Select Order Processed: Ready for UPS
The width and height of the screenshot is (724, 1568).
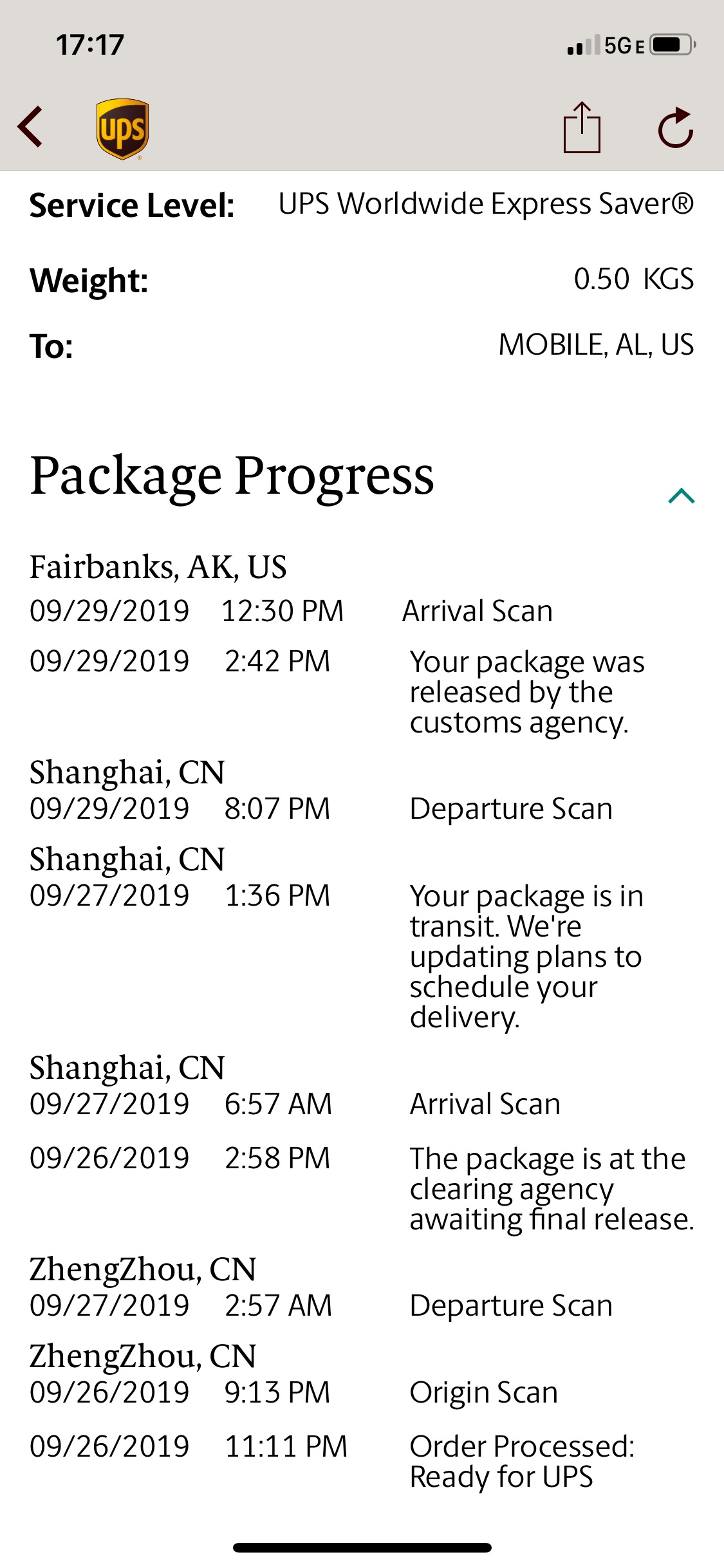522,1461
